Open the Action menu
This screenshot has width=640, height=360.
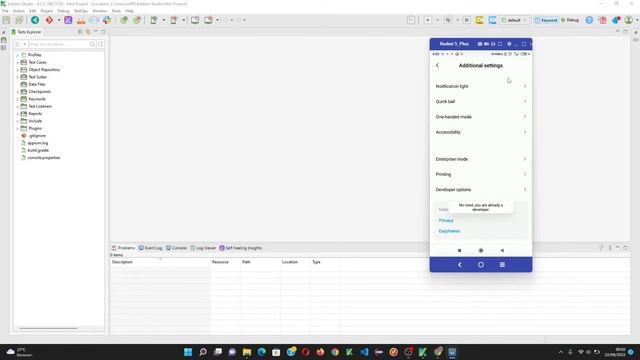coord(19,11)
